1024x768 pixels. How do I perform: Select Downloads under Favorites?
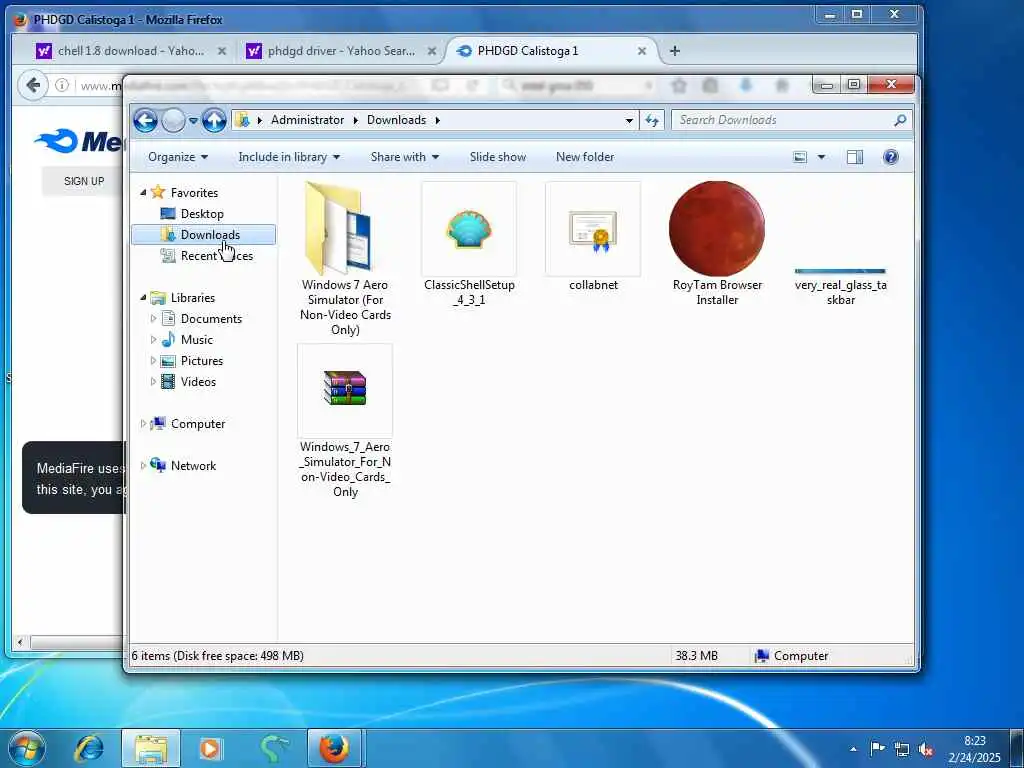pos(204,234)
